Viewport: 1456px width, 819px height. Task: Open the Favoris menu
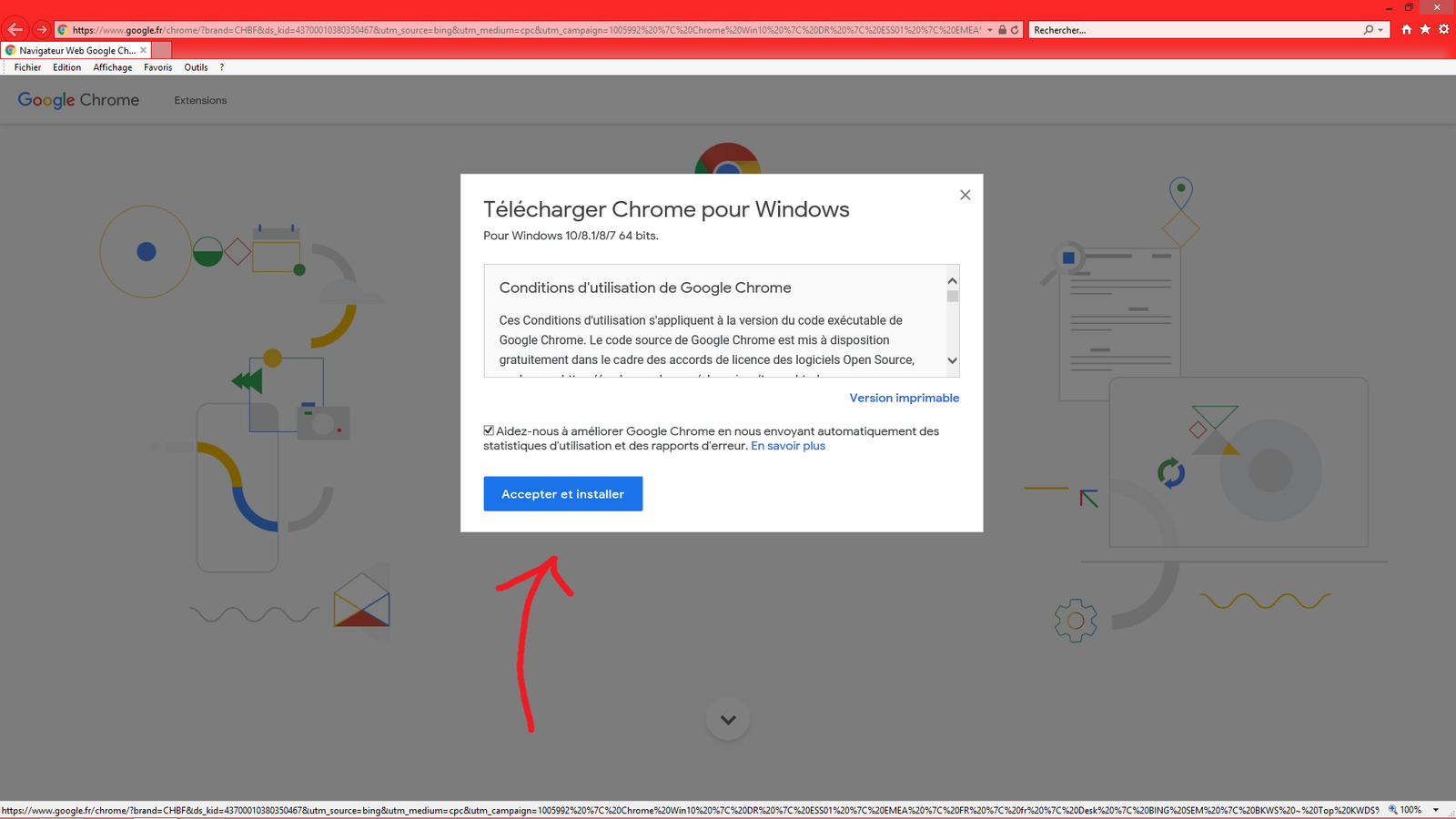coord(157,67)
